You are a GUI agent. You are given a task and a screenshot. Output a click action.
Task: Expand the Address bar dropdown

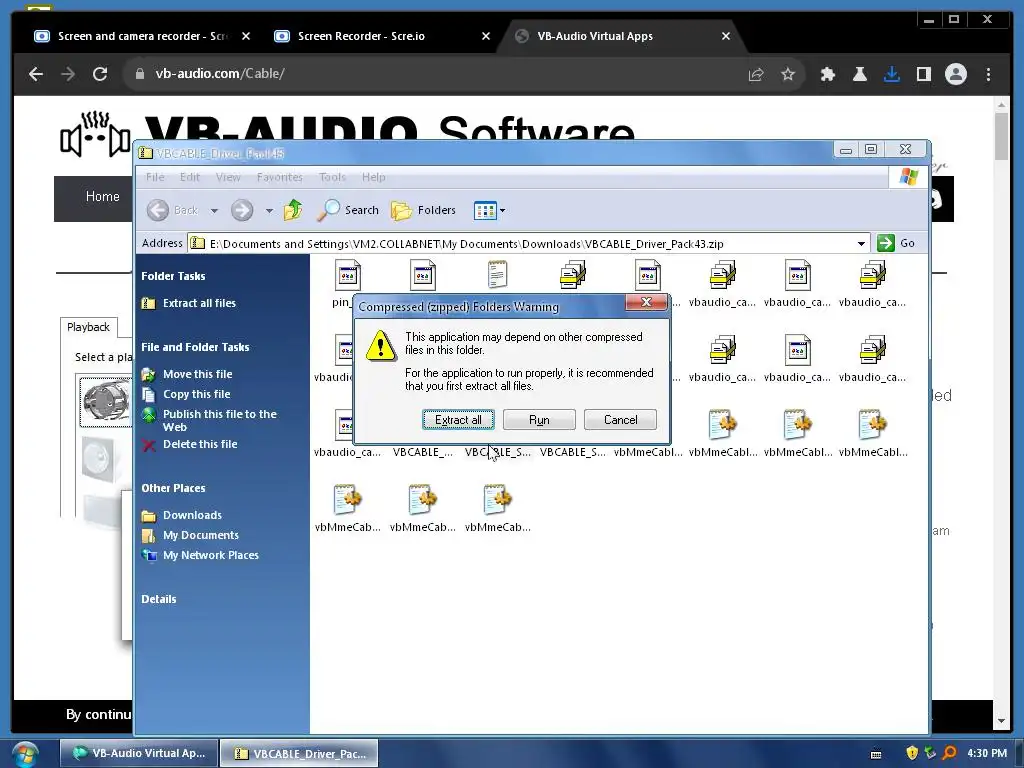[861, 244]
